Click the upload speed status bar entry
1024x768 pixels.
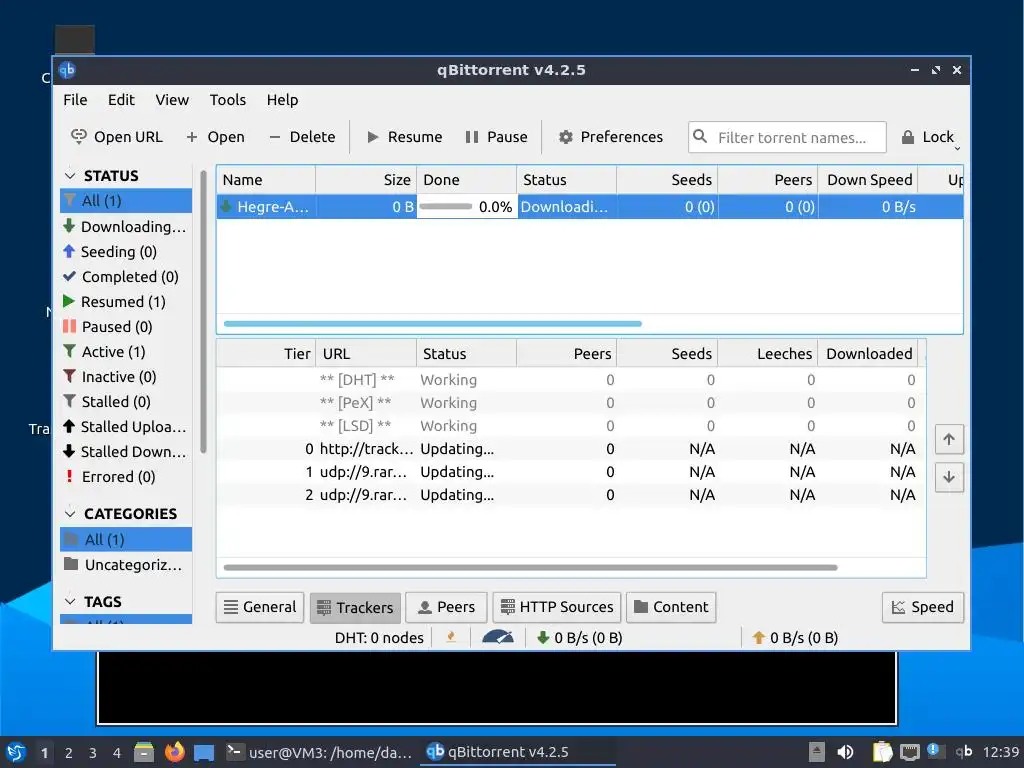[x=795, y=638]
